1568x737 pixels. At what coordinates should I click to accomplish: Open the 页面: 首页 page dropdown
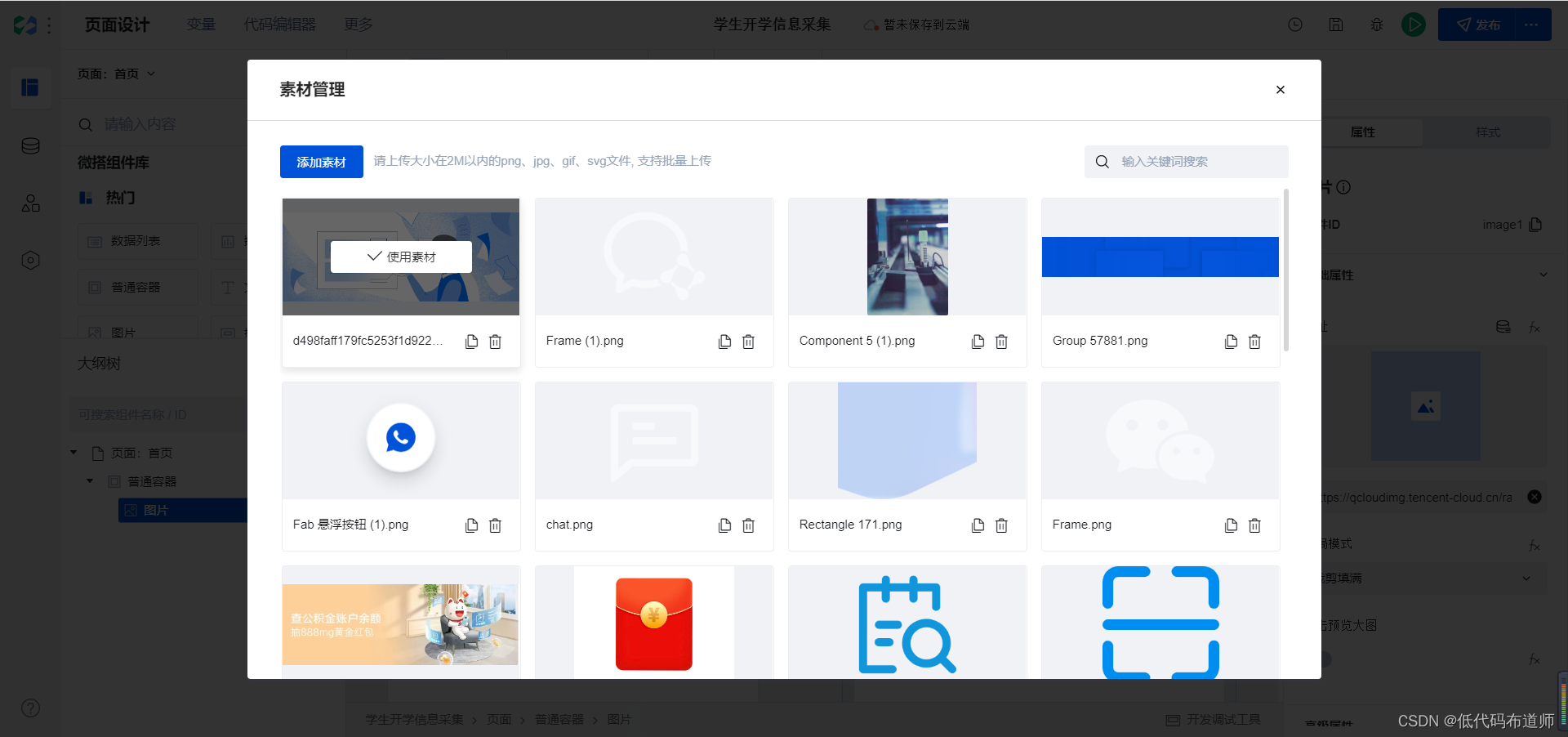click(116, 74)
